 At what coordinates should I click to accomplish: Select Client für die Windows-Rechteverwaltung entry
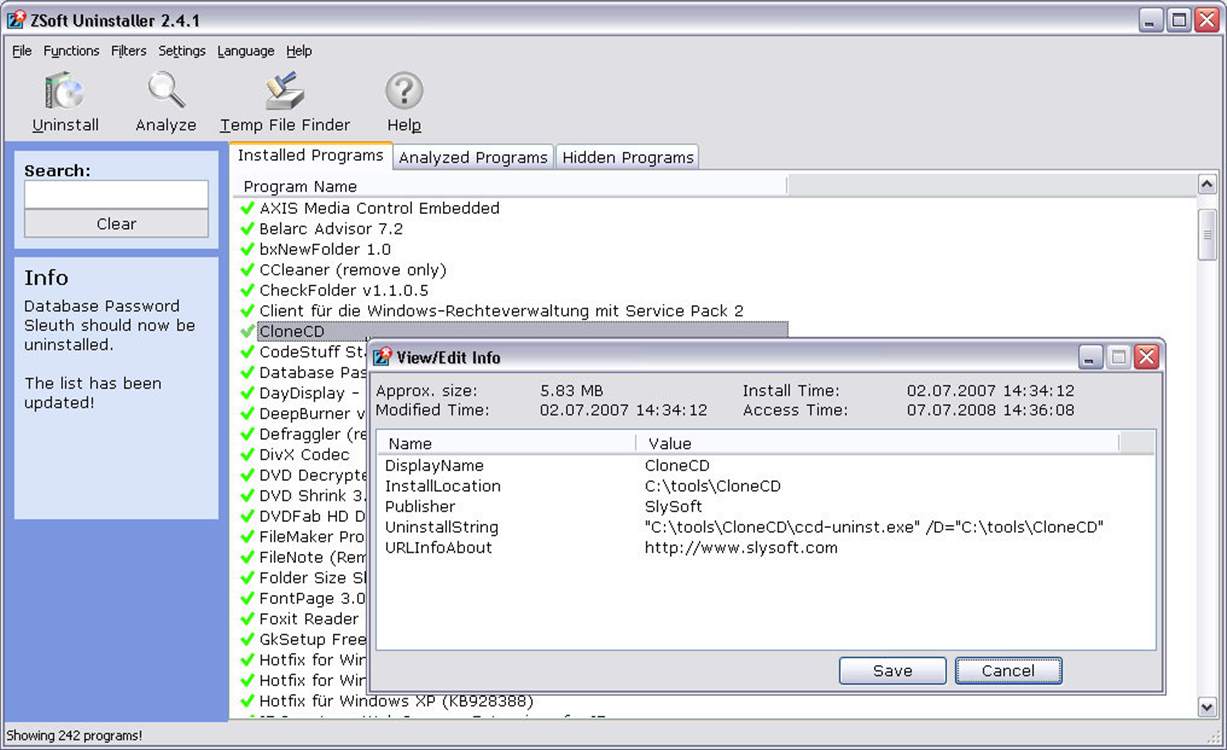501,311
